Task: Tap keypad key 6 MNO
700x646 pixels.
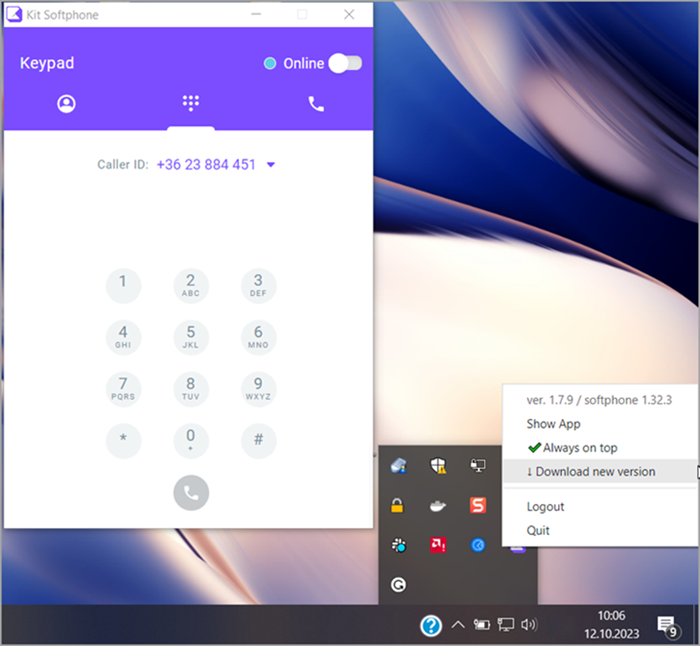Action: point(258,338)
